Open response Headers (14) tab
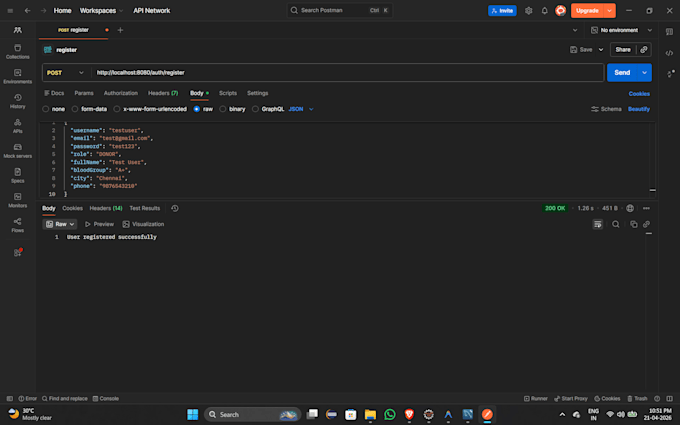The height and width of the screenshot is (425, 680). [x=106, y=208]
